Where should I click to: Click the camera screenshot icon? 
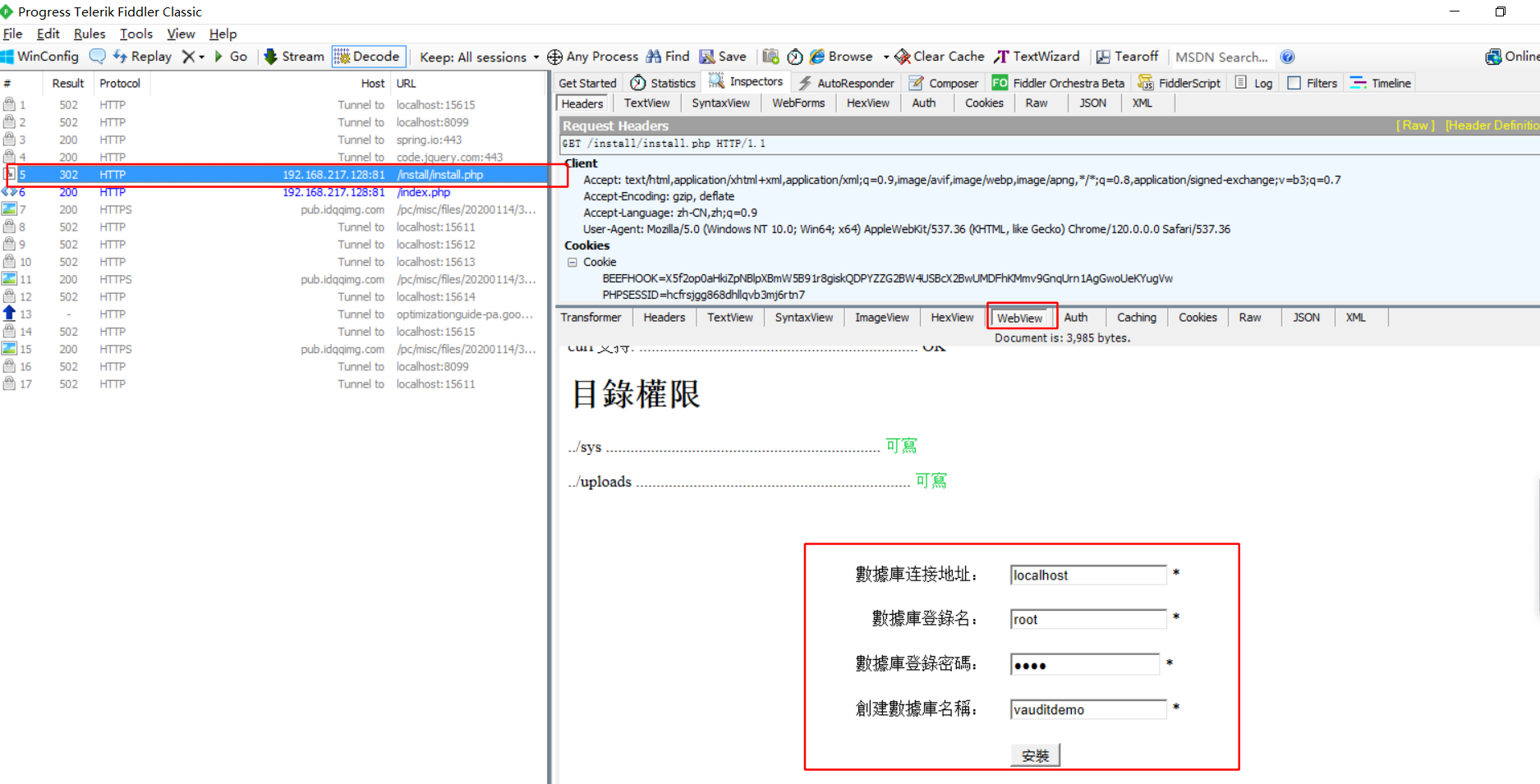770,57
